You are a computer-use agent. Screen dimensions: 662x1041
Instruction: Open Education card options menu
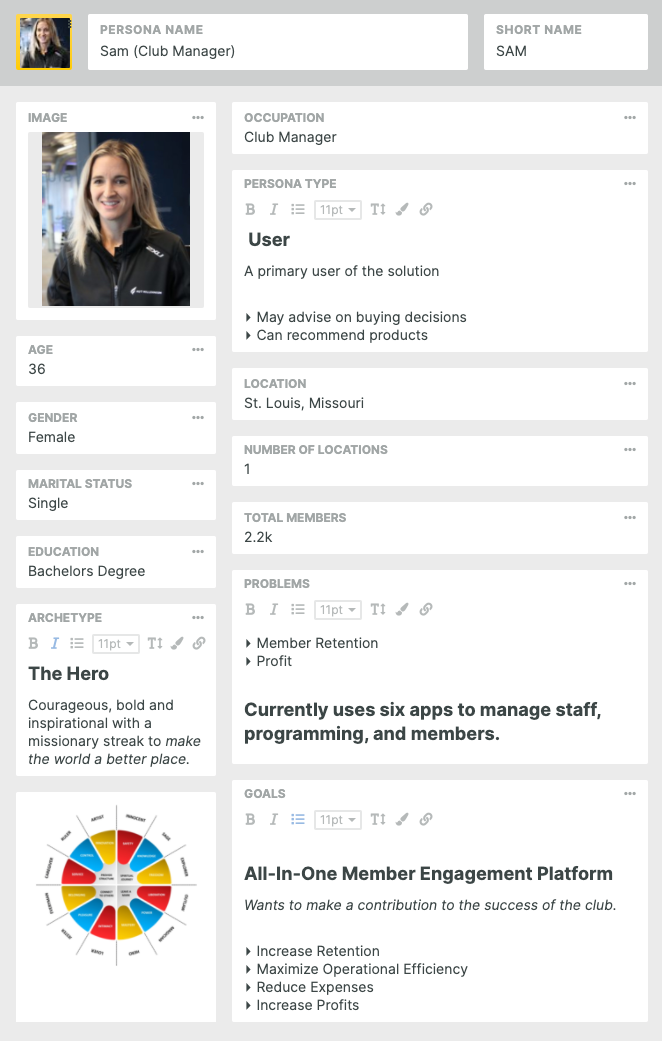pyautogui.click(x=198, y=552)
